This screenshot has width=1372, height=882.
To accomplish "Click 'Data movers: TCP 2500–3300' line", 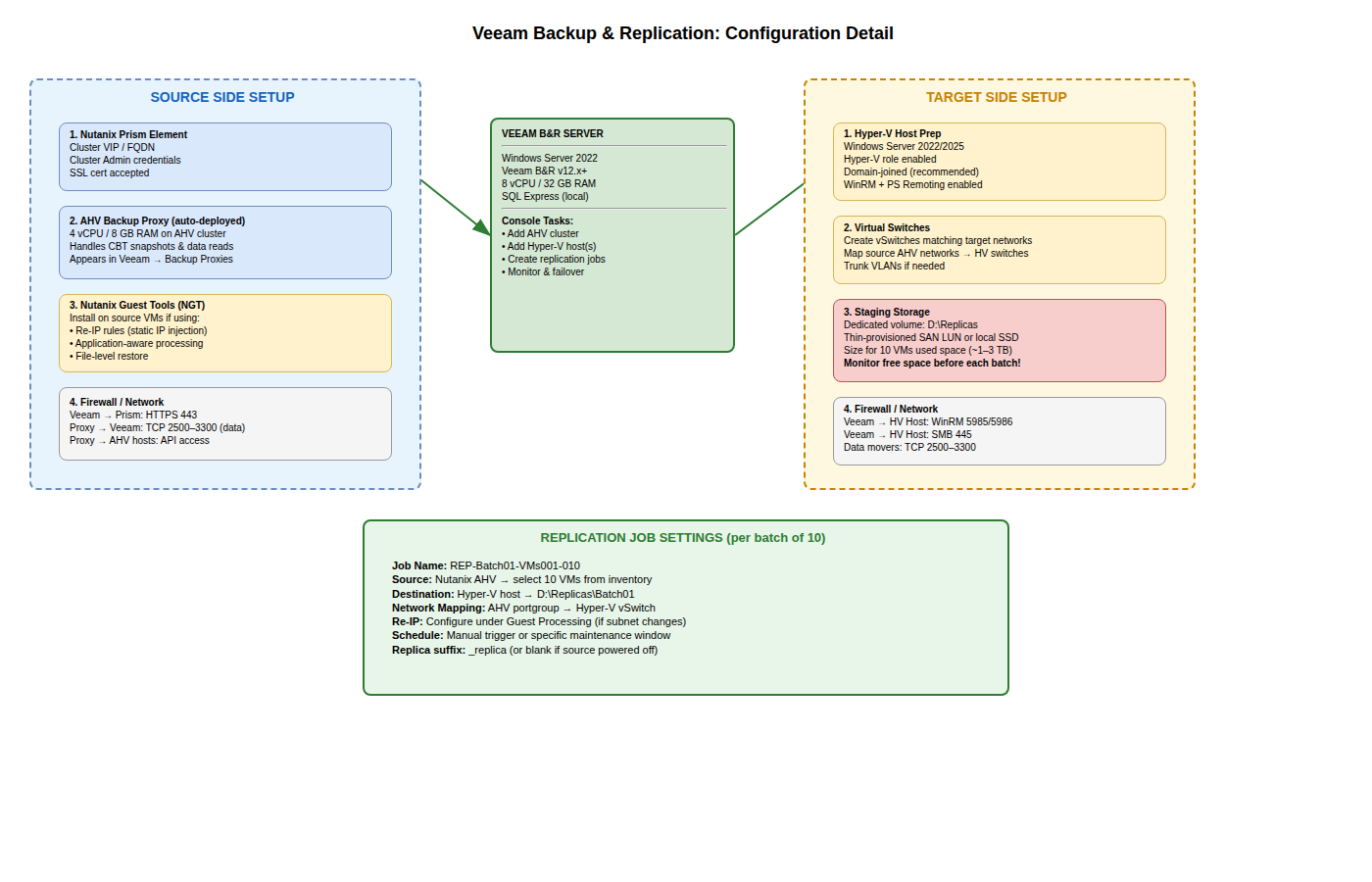I will 910,447.
